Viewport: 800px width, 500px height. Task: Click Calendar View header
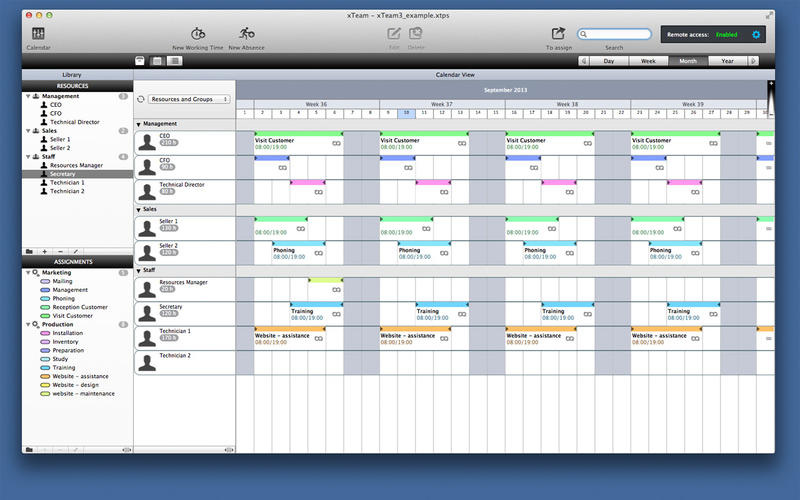point(455,74)
